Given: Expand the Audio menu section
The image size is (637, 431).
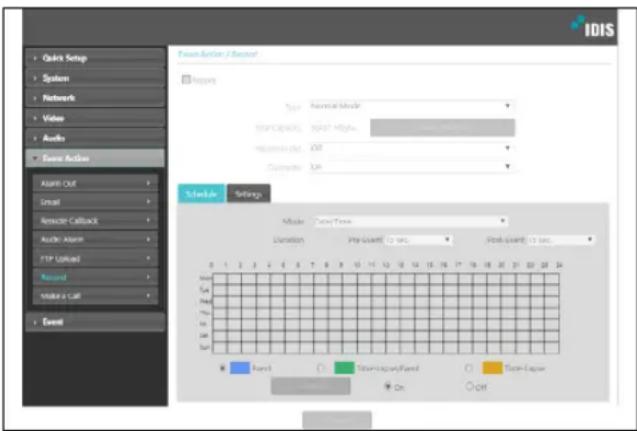Looking at the screenshot, I should pyautogui.click(x=95, y=138).
